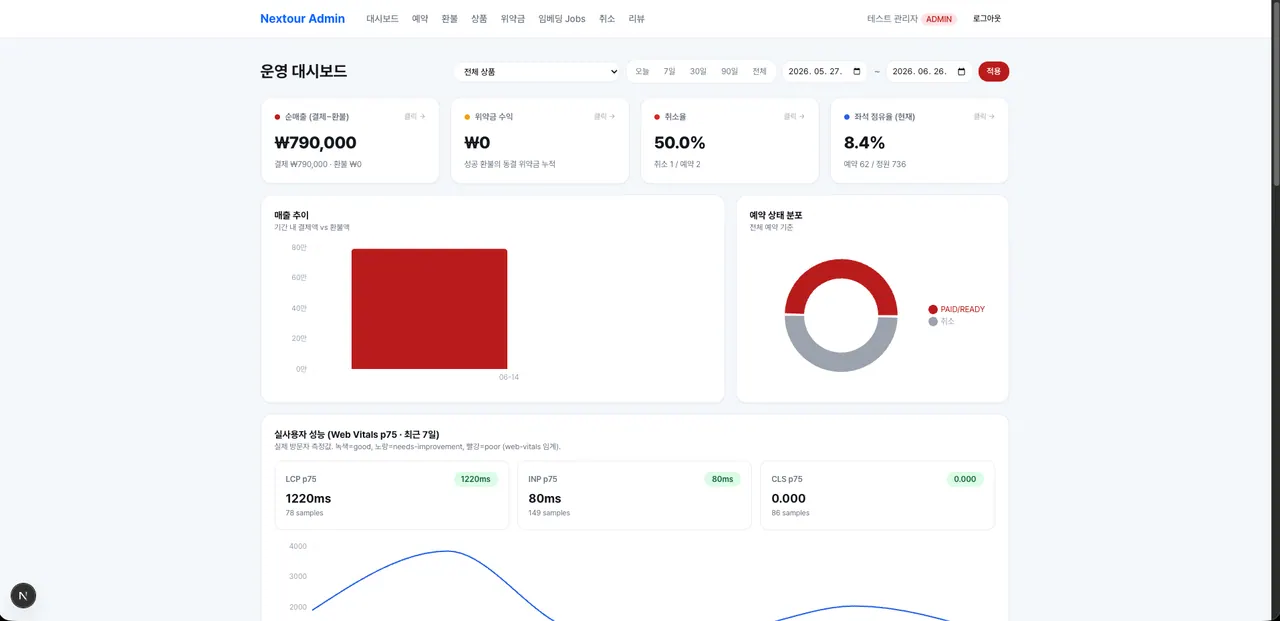Screen dimensions: 1280x621
Task: Open the 대시보드 nav item
Action: click(x=382, y=19)
